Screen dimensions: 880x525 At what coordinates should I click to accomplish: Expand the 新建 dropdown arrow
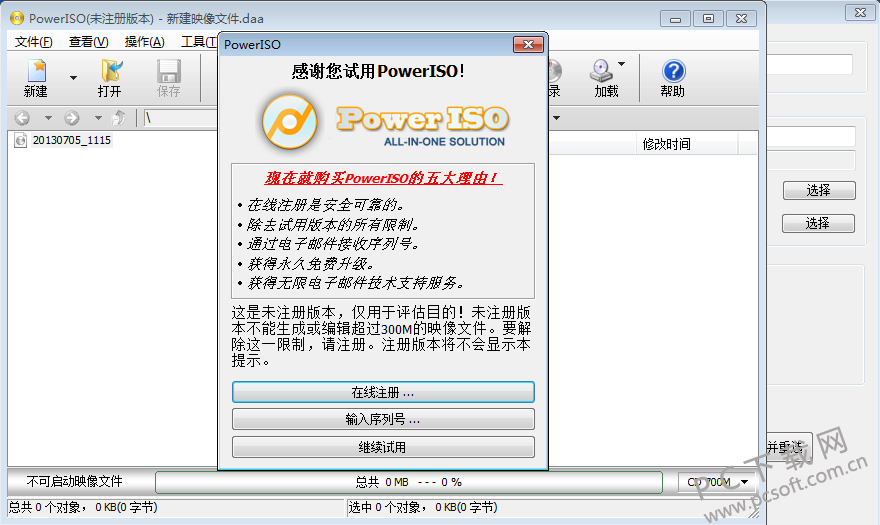coord(74,78)
